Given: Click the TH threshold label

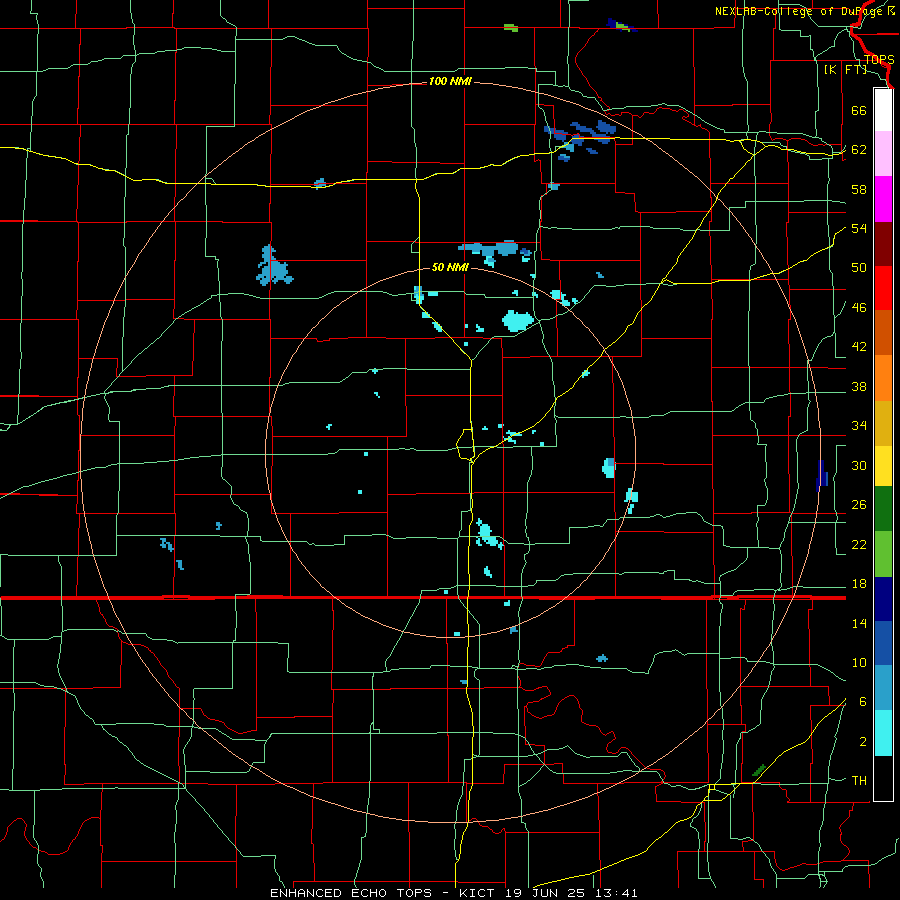Looking at the screenshot, I should click(x=859, y=781).
